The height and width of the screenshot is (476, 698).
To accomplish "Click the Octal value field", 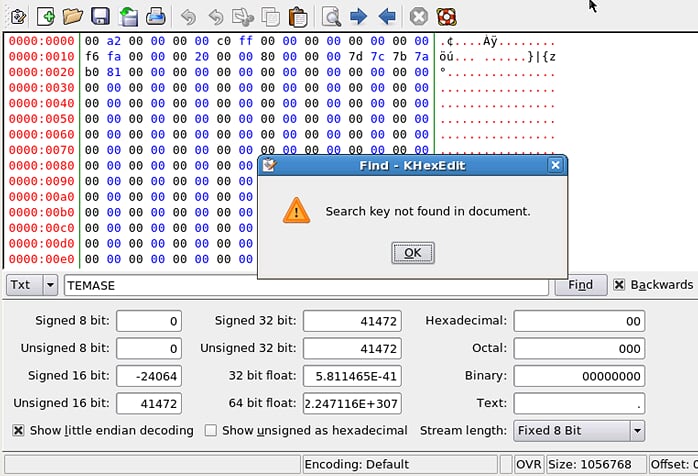I will (x=579, y=348).
